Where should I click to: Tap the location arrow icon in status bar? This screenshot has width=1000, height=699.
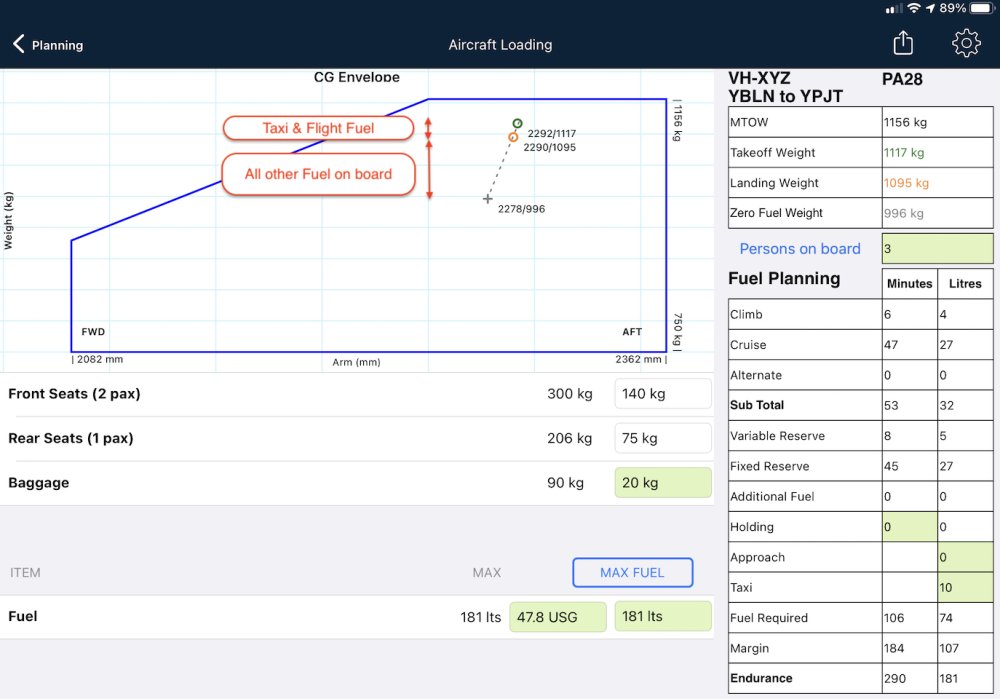click(930, 8)
